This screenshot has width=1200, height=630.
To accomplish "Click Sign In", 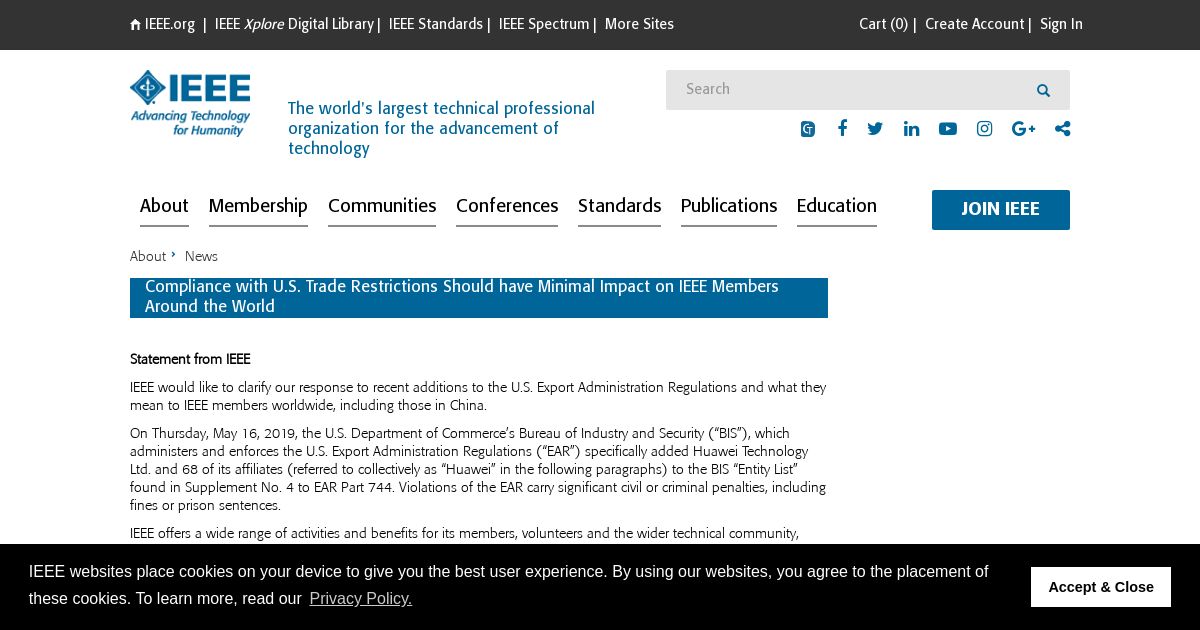I will pyautogui.click(x=1061, y=25).
